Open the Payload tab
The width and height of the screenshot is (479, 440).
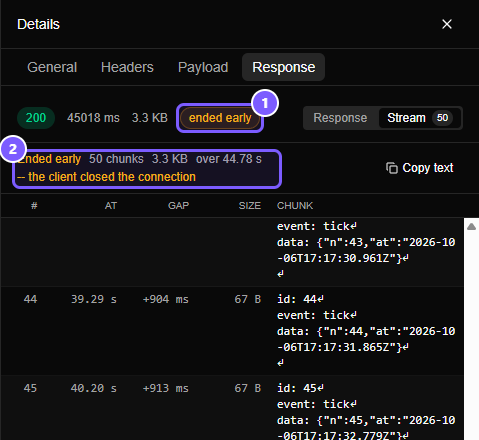[x=203, y=67]
